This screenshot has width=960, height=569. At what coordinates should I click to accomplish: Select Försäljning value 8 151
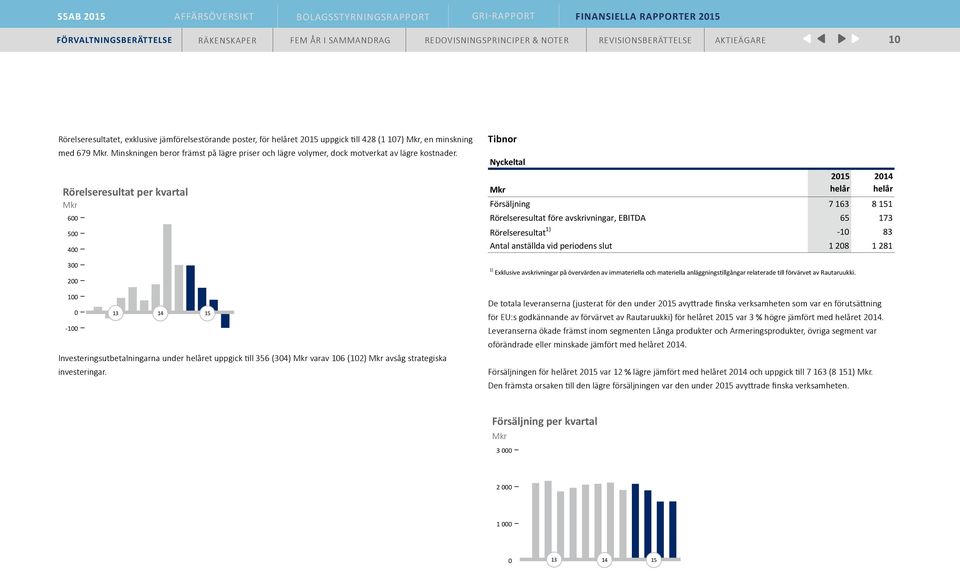(x=882, y=204)
